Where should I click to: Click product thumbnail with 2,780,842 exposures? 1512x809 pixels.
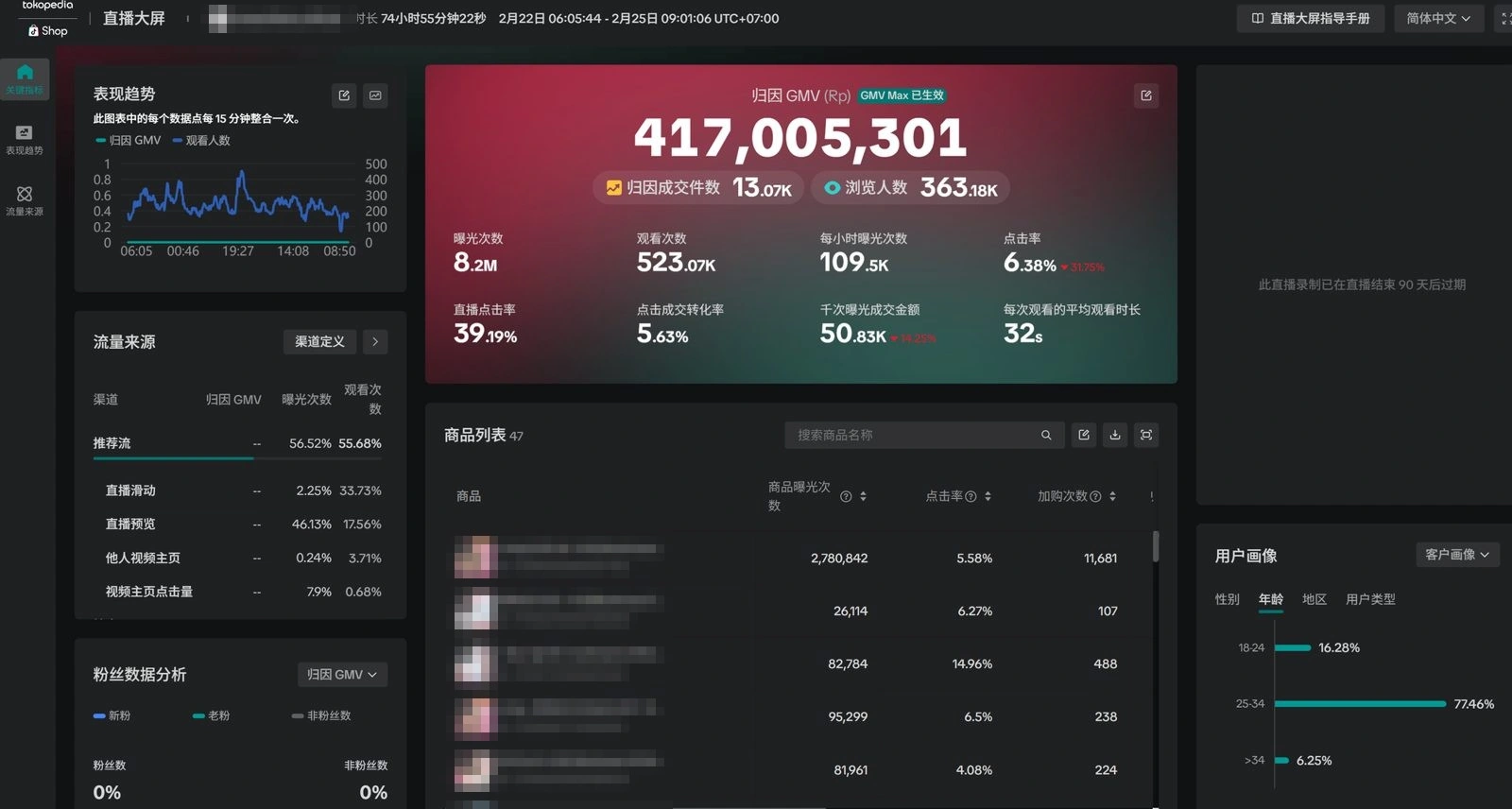tap(475, 558)
